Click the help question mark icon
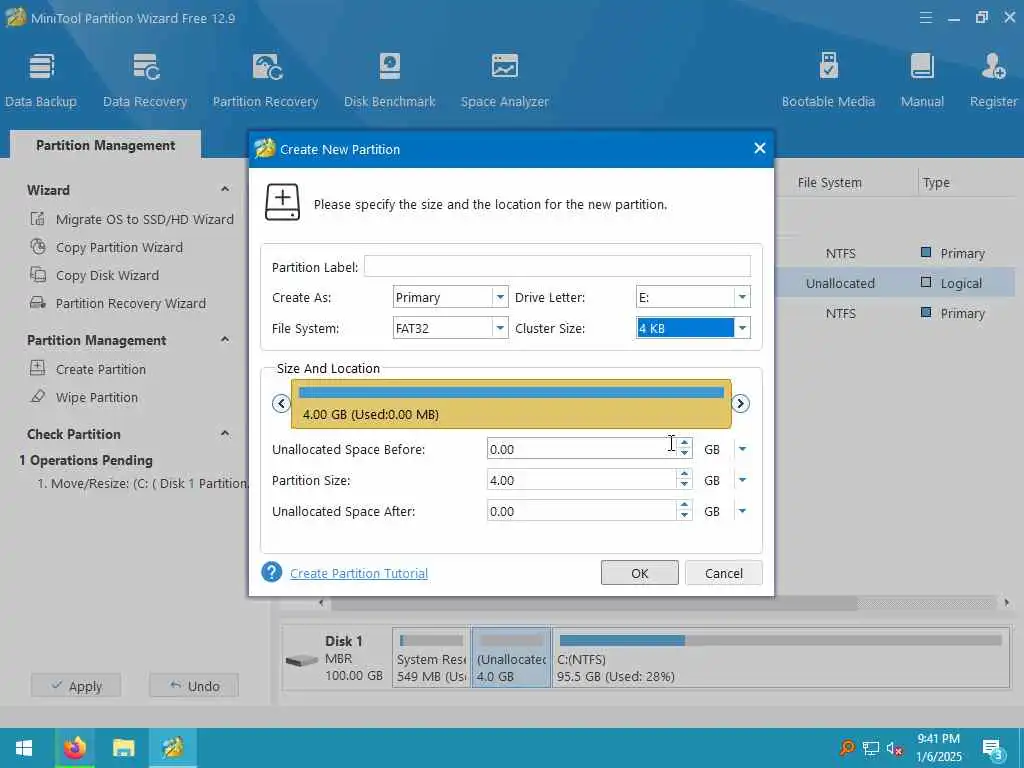 click(x=271, y=572)
